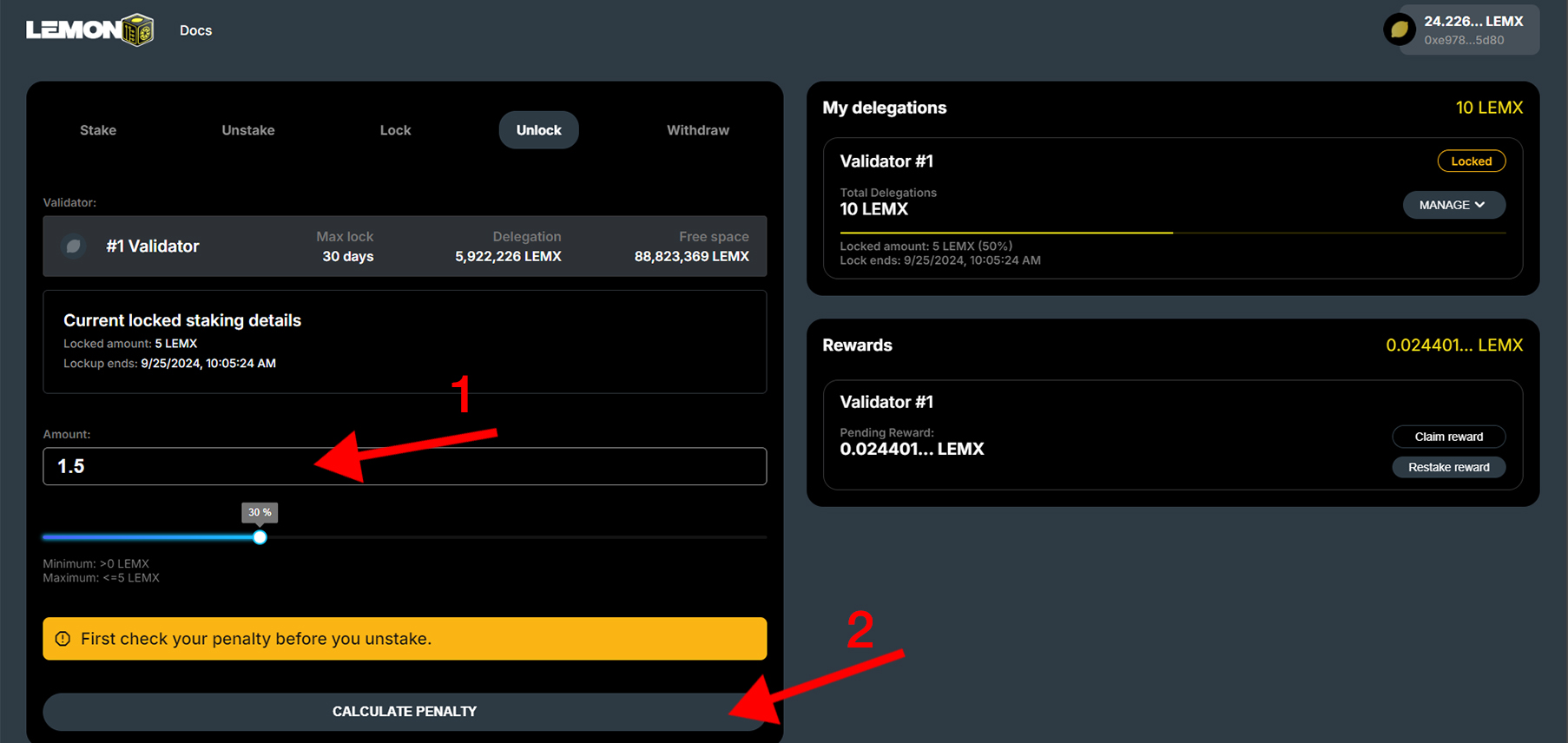Click the Locked status badge
Image resolution: width=1568 pixels, height=743 pixels.
1471,161
